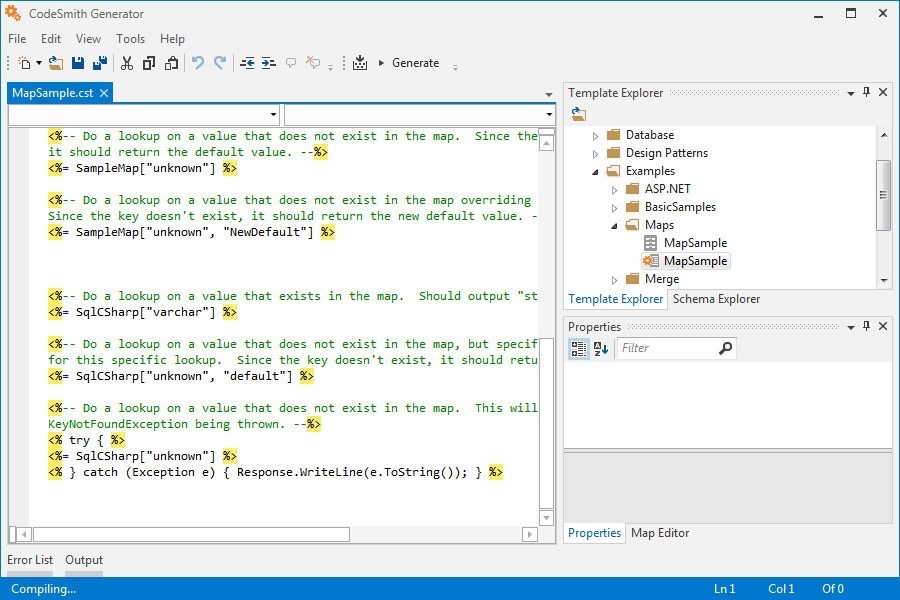Click the Build template icon
The height and width of the screenshot is (600, 900).
coord(360,63)
